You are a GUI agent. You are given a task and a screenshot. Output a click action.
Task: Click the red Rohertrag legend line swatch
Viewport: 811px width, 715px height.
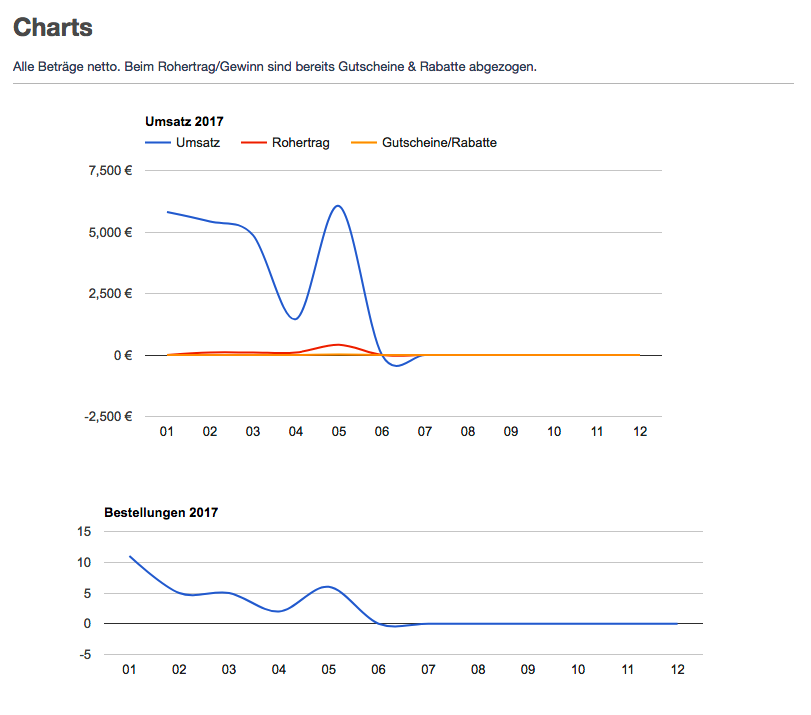click(253, 143)
